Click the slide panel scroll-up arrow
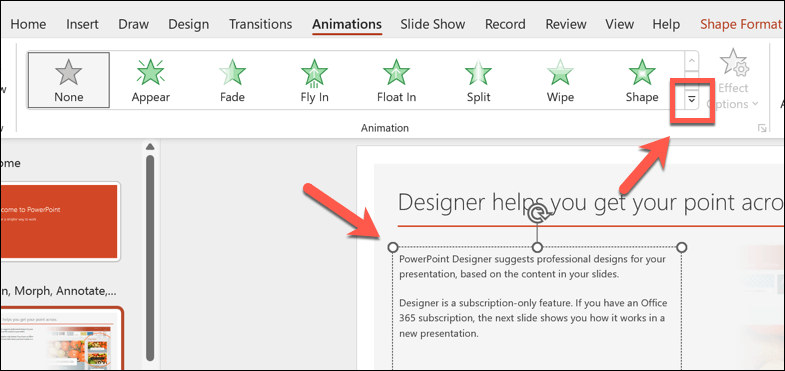Screen dimensions: 785x371 pyautogui.click(x=149, y=147)
